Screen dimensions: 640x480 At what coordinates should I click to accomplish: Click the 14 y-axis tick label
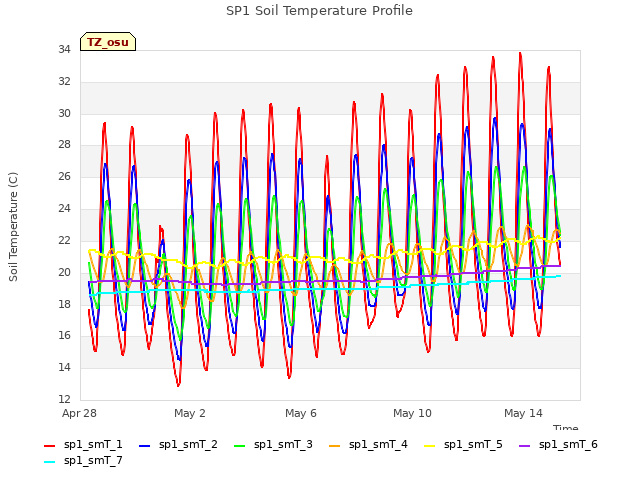click(x=64, y=367)
